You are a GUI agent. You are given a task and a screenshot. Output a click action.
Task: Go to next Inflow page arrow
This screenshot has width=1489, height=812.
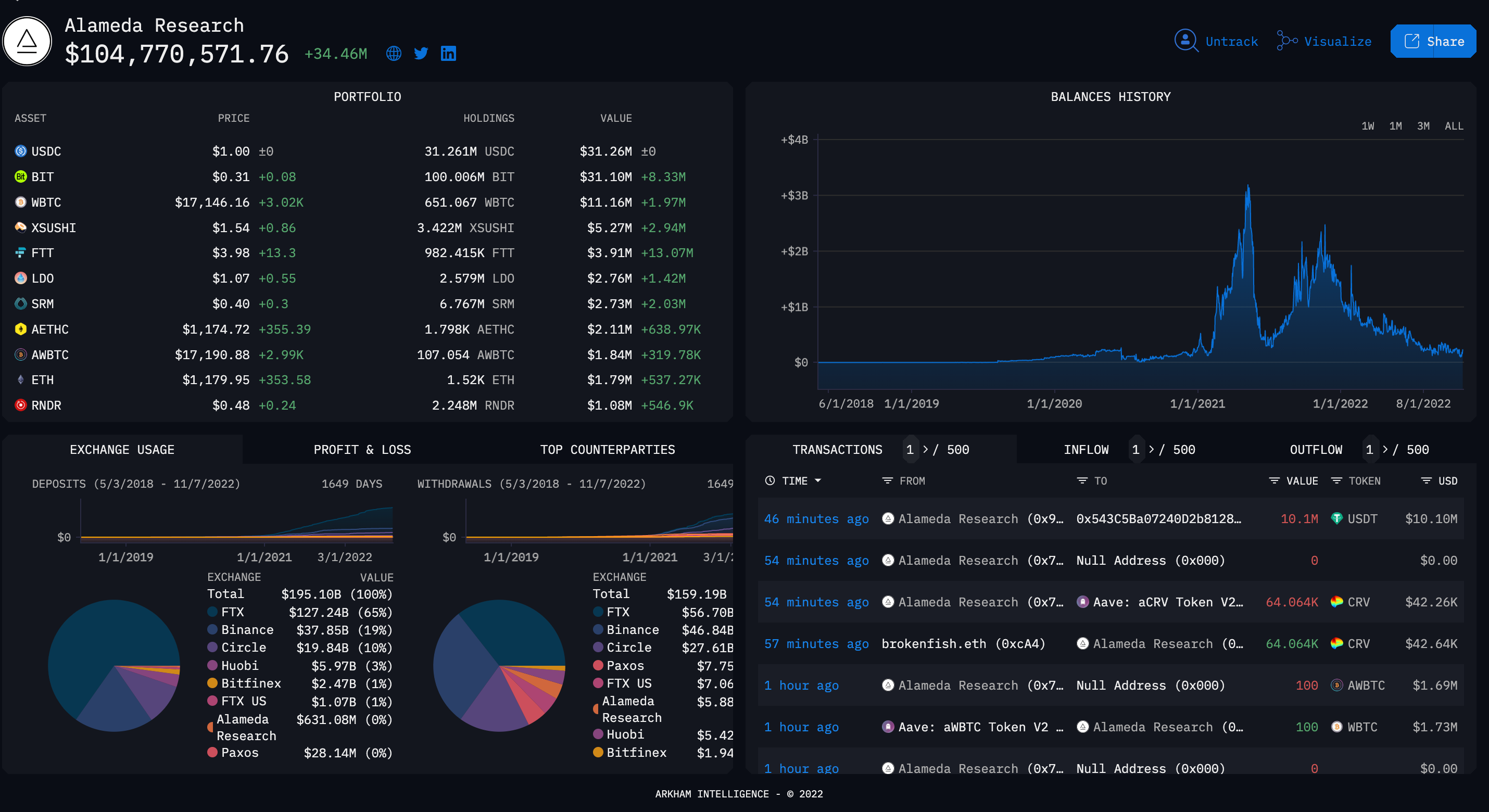pos(1152,450)
